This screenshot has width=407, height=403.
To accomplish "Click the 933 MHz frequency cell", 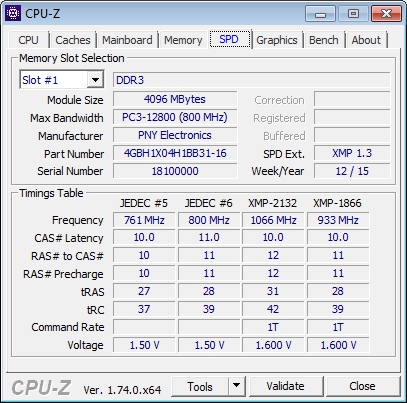I will [338, 220].
